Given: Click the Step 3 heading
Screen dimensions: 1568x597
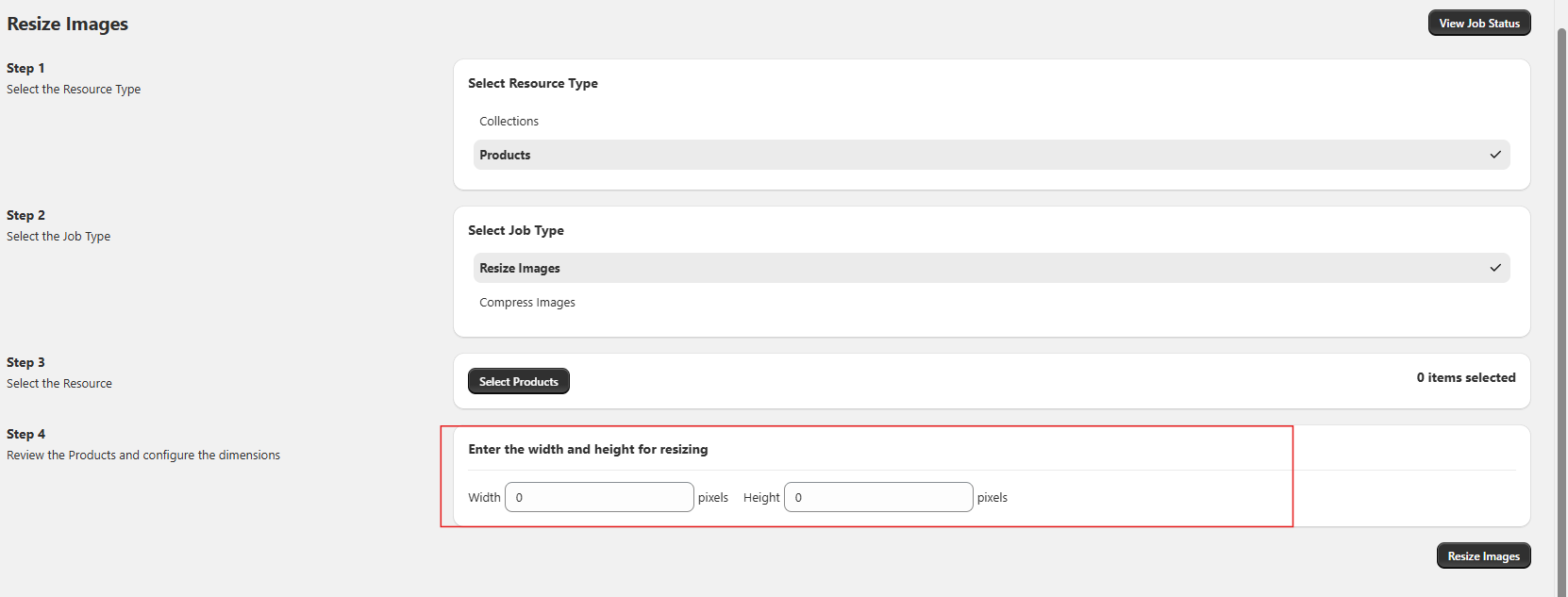Looking at the screenshot, I should pos(25,363).
